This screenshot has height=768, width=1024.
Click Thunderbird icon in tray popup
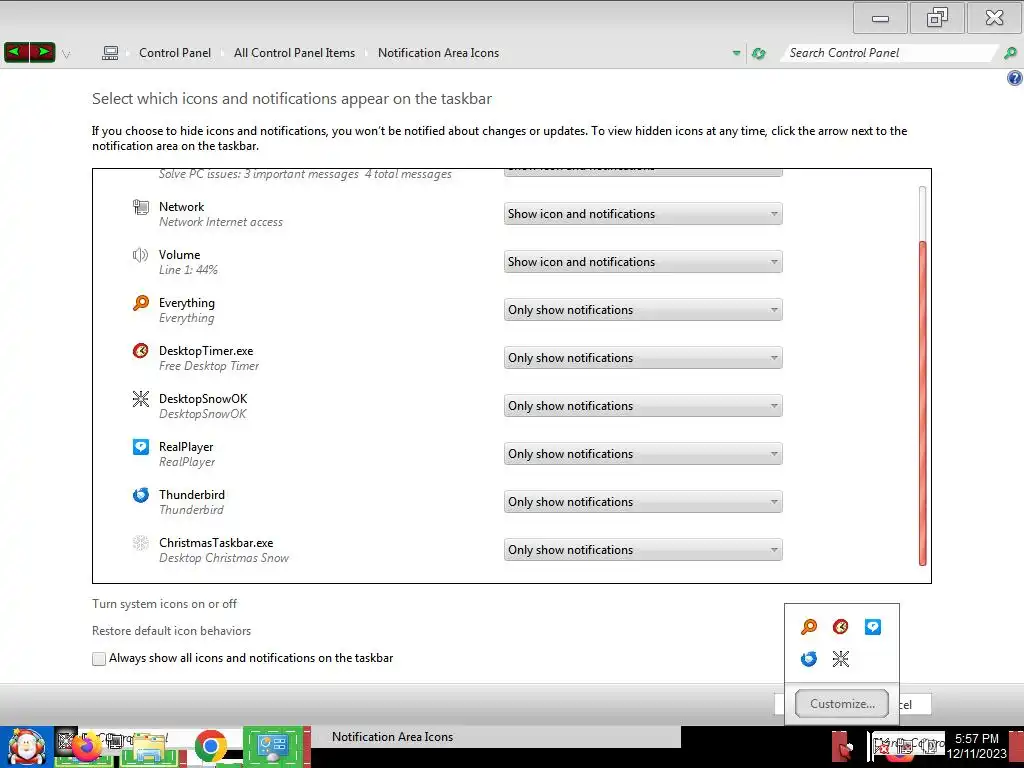click(808, 659)
